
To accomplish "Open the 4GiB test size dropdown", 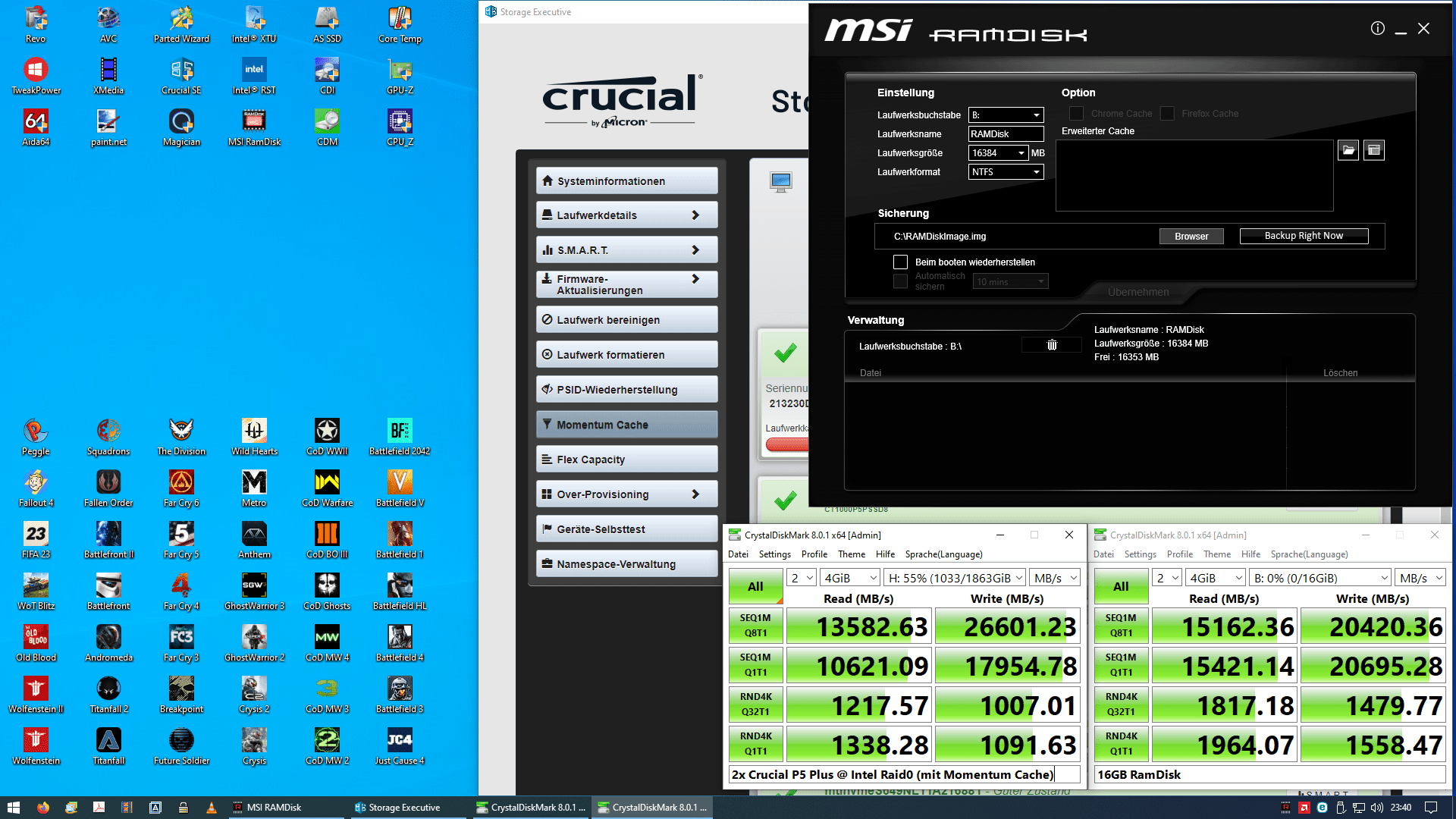I will (x=850, y=578).
